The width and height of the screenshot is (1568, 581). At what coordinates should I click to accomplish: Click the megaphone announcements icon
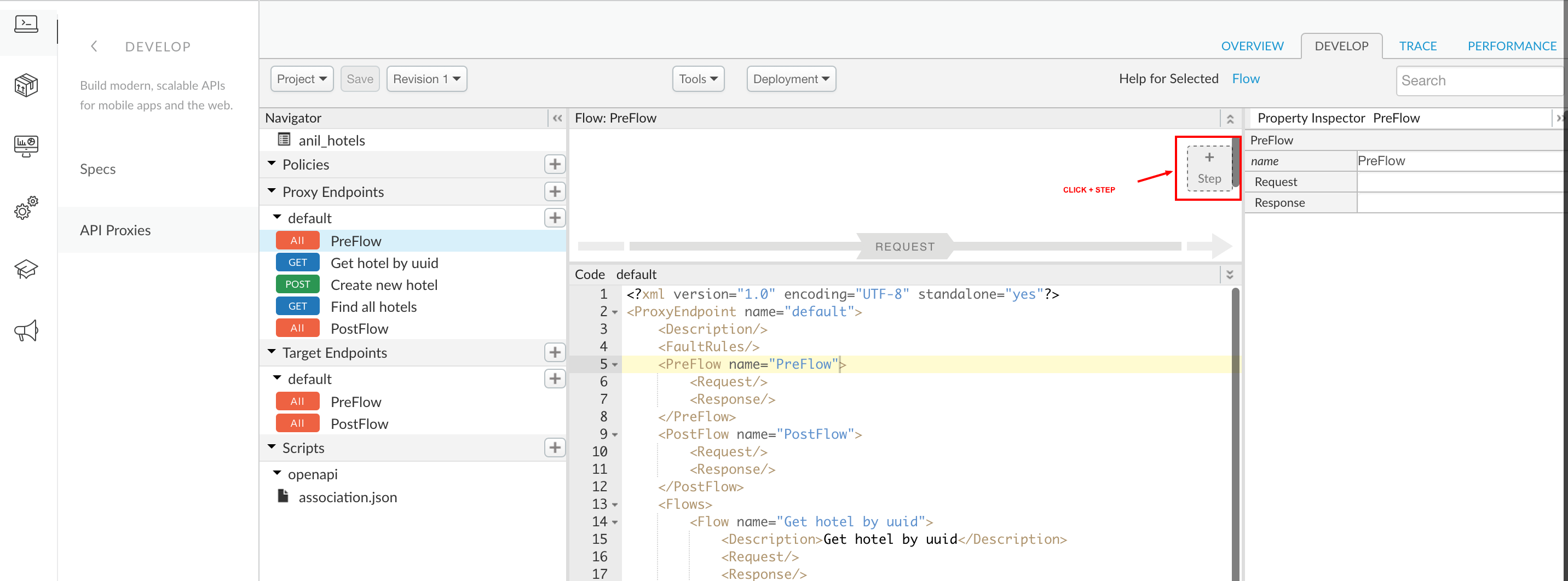click(x=26, y=331)
